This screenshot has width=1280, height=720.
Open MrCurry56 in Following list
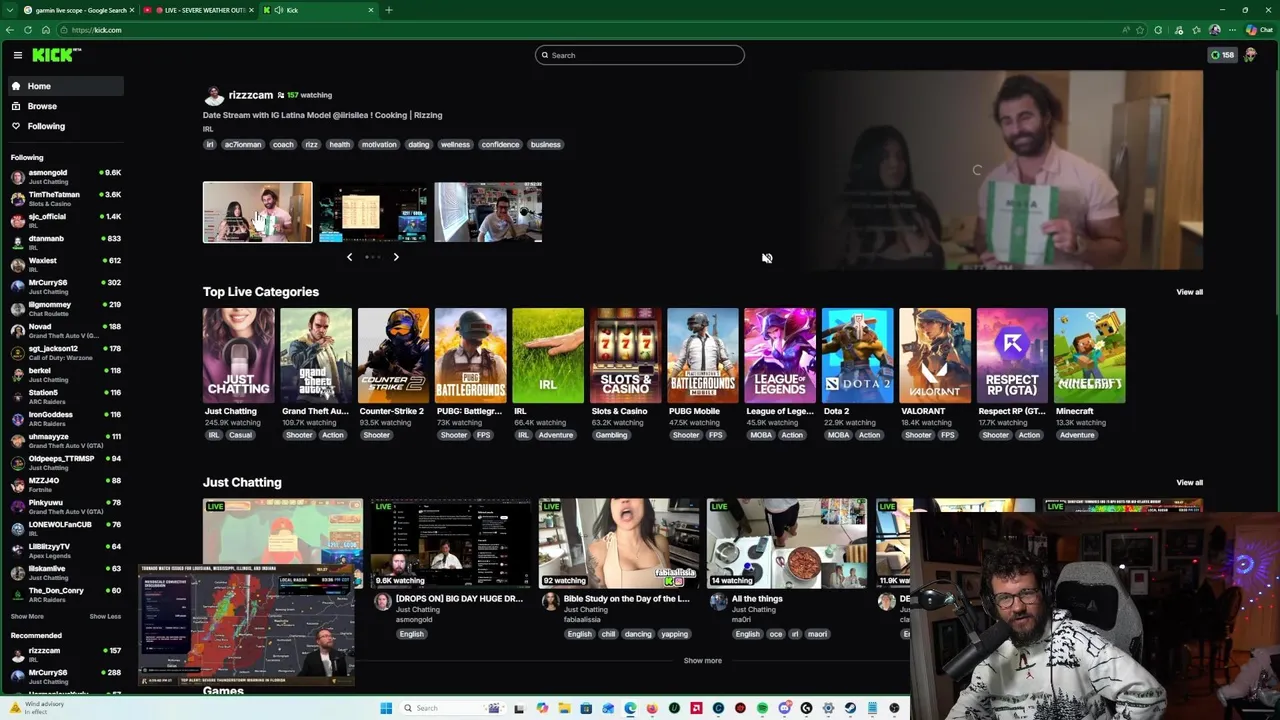coord(66,287)
